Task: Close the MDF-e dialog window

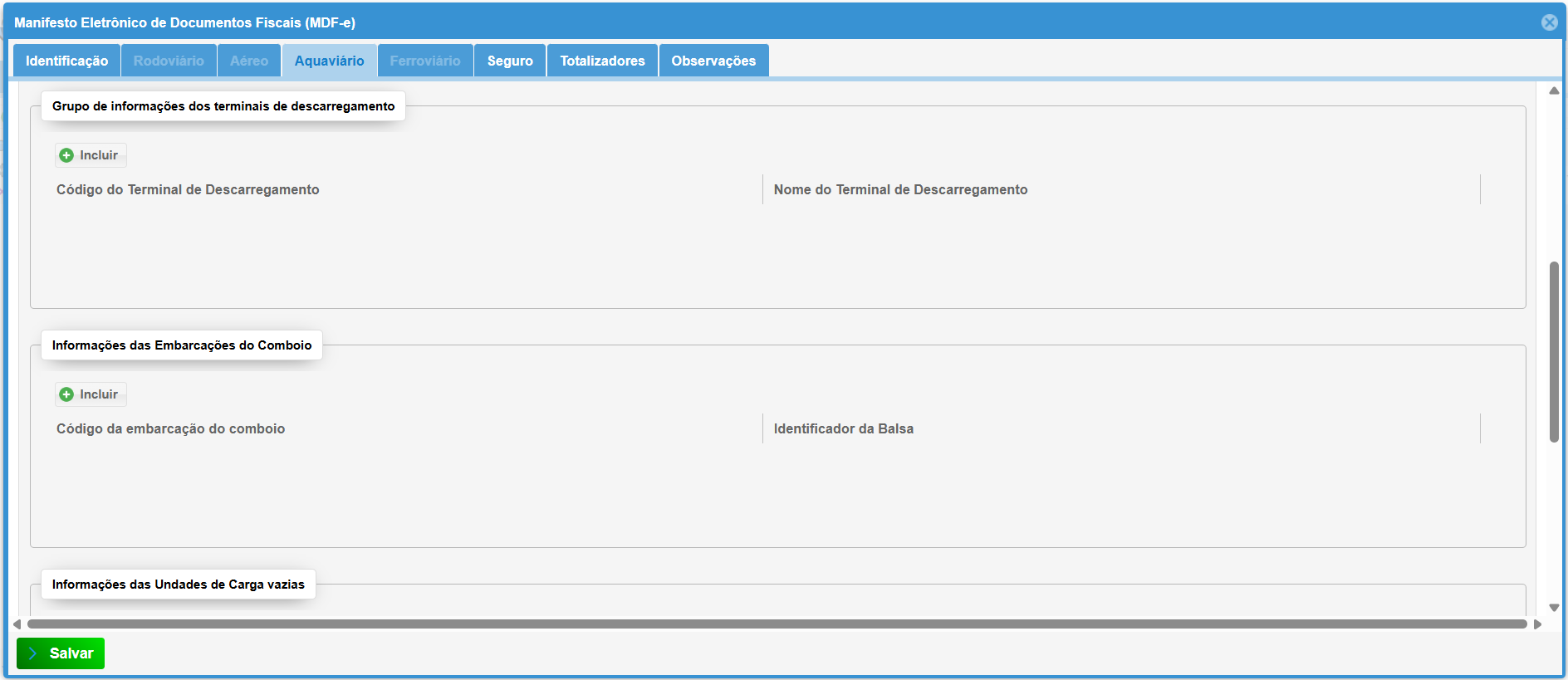Action: coord(1550,22)
